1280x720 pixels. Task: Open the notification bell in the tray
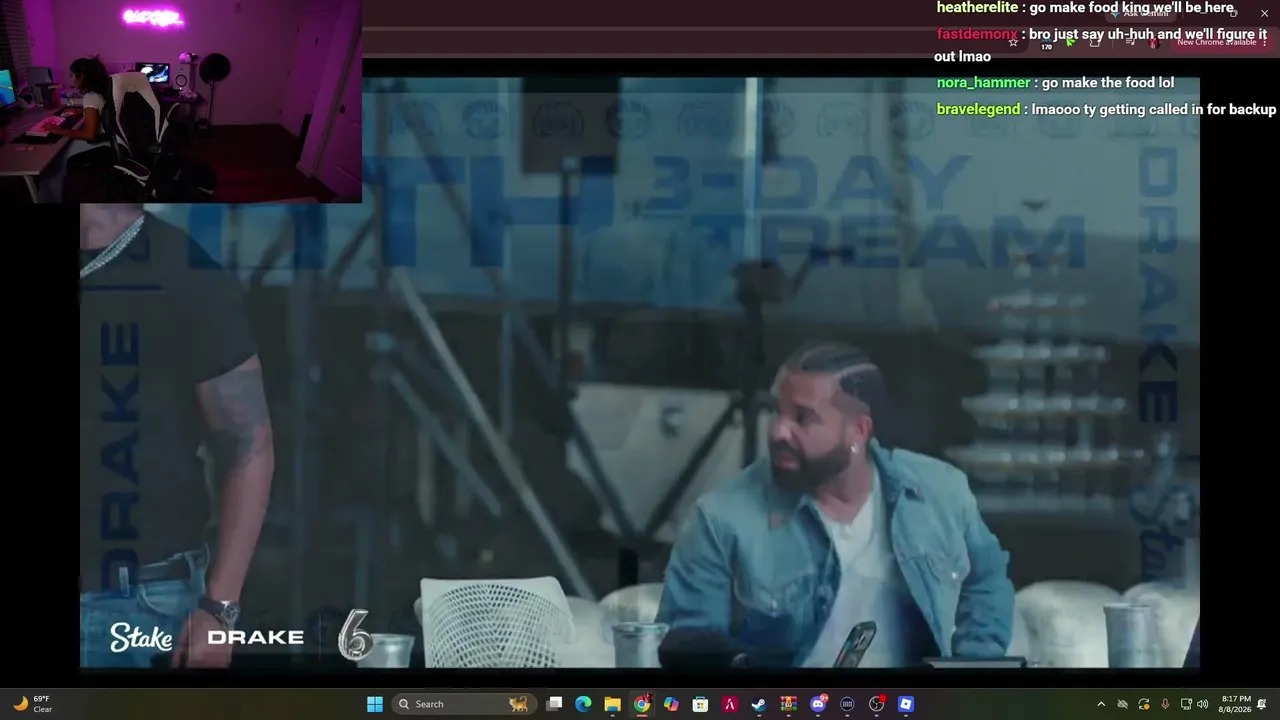coord(1262,704)
